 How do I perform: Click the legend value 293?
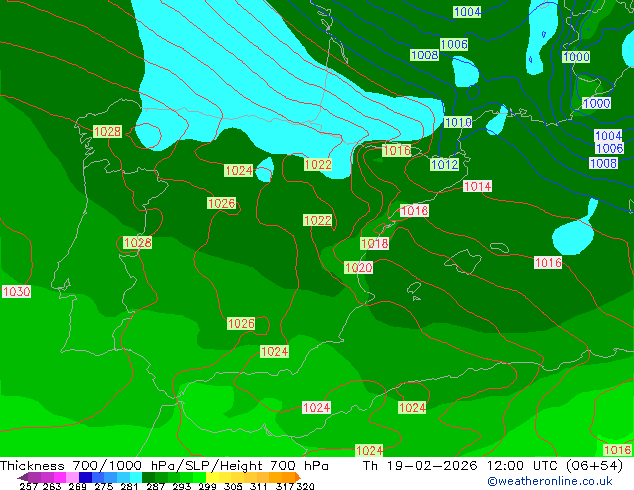182,486
